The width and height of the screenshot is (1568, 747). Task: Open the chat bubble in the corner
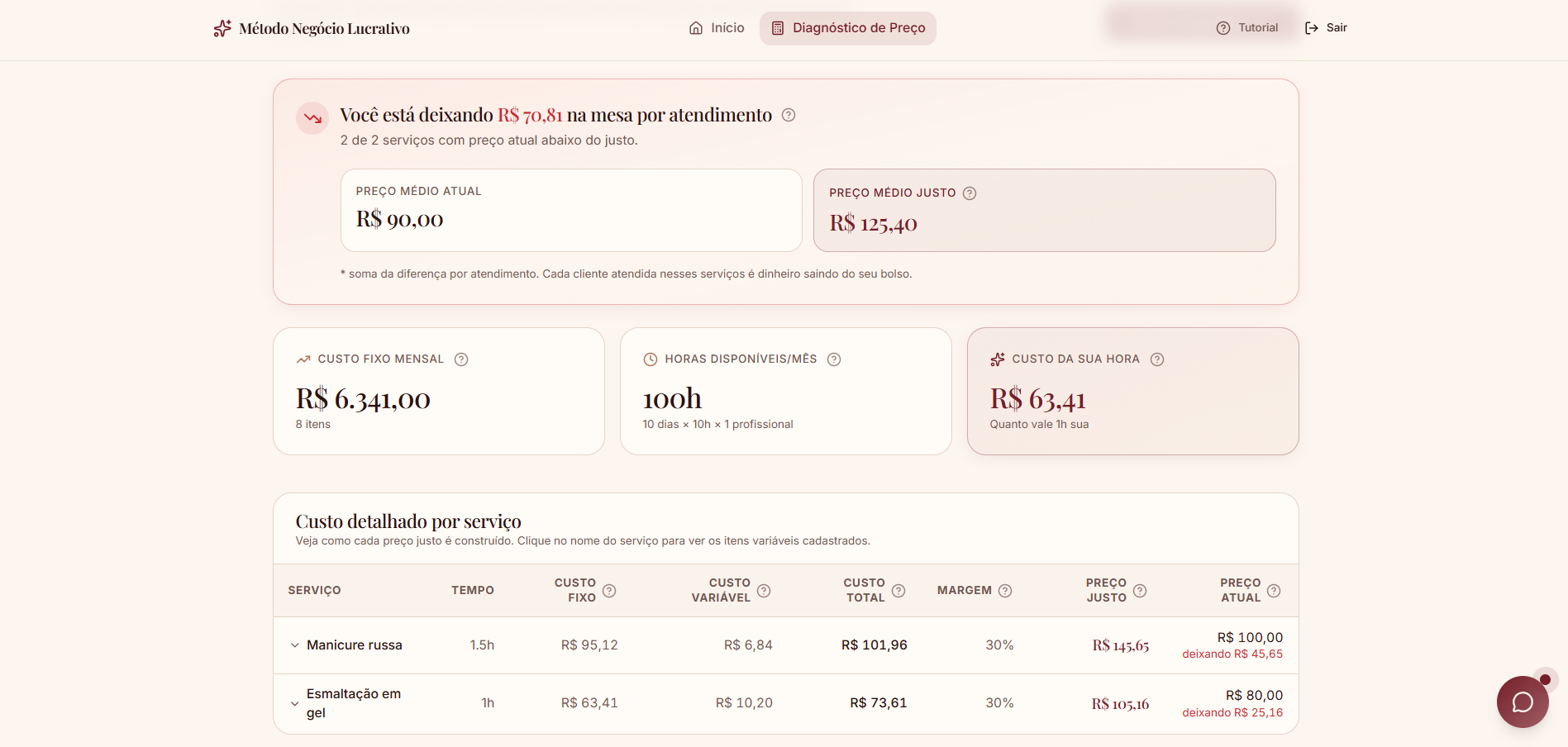tap(1522, 702)
